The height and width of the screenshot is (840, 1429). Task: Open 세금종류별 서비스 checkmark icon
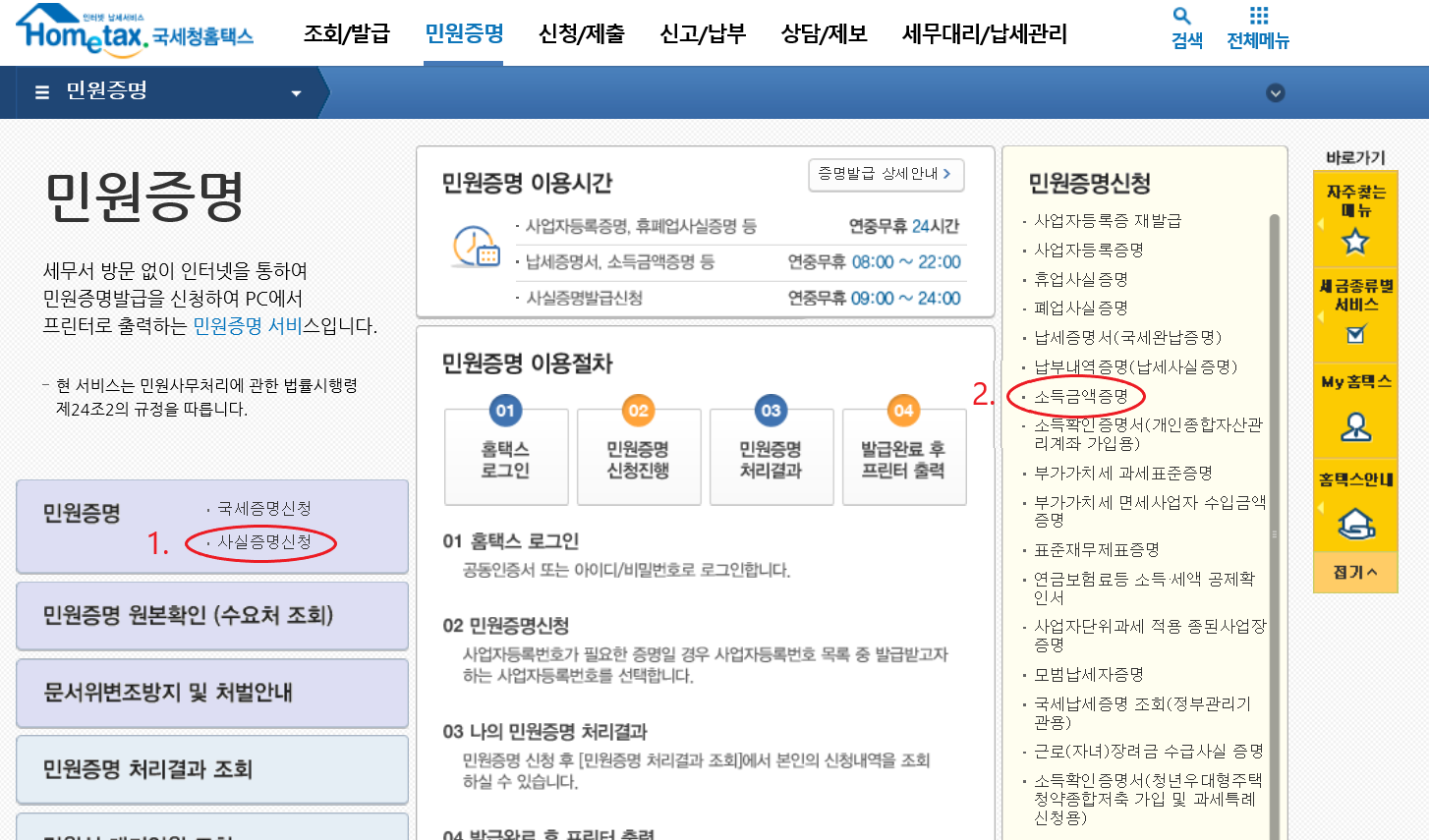coord(1355,334)
